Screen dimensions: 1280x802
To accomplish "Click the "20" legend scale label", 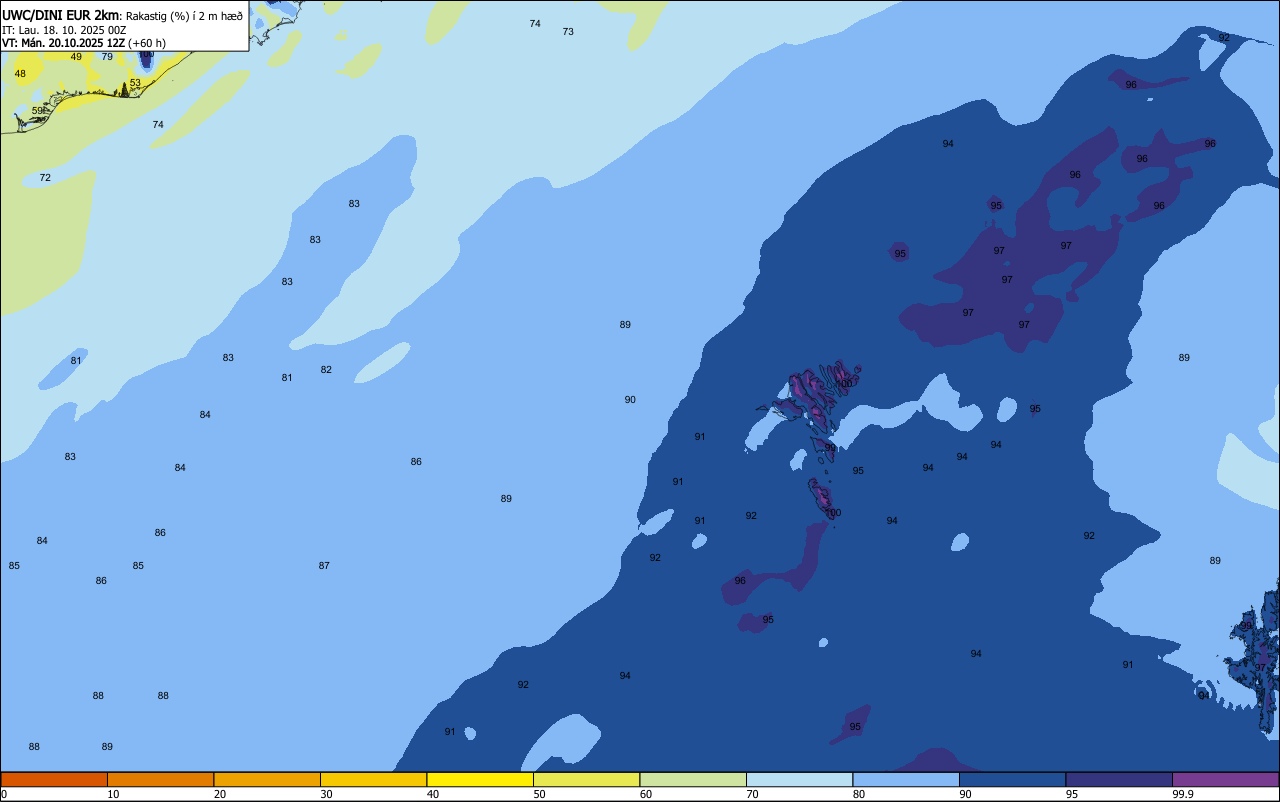I will [220, 794].
